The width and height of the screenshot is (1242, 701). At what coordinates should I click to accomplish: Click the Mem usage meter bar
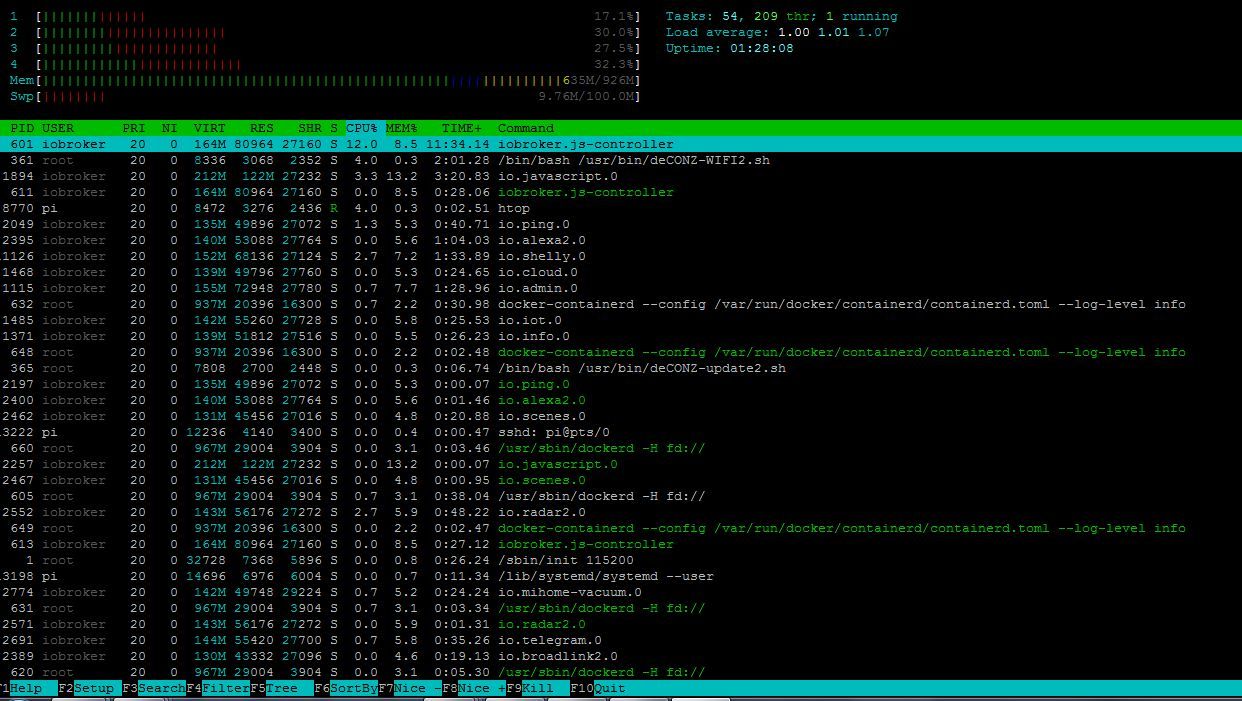(324, 80)
